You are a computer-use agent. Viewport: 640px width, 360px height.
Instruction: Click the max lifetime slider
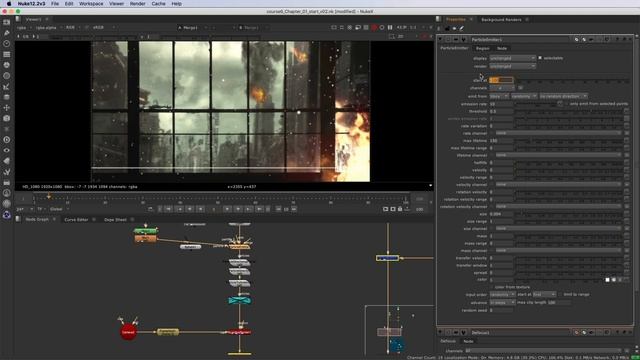point(568,140)
